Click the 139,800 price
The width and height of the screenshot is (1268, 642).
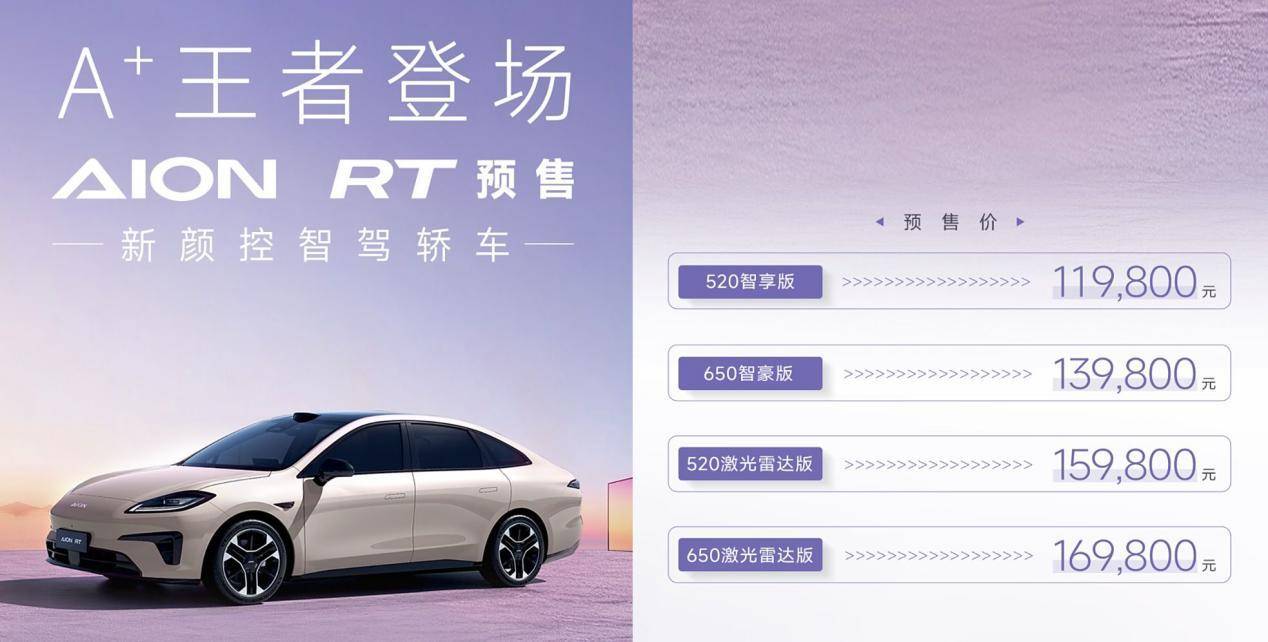coord(1125,374)
